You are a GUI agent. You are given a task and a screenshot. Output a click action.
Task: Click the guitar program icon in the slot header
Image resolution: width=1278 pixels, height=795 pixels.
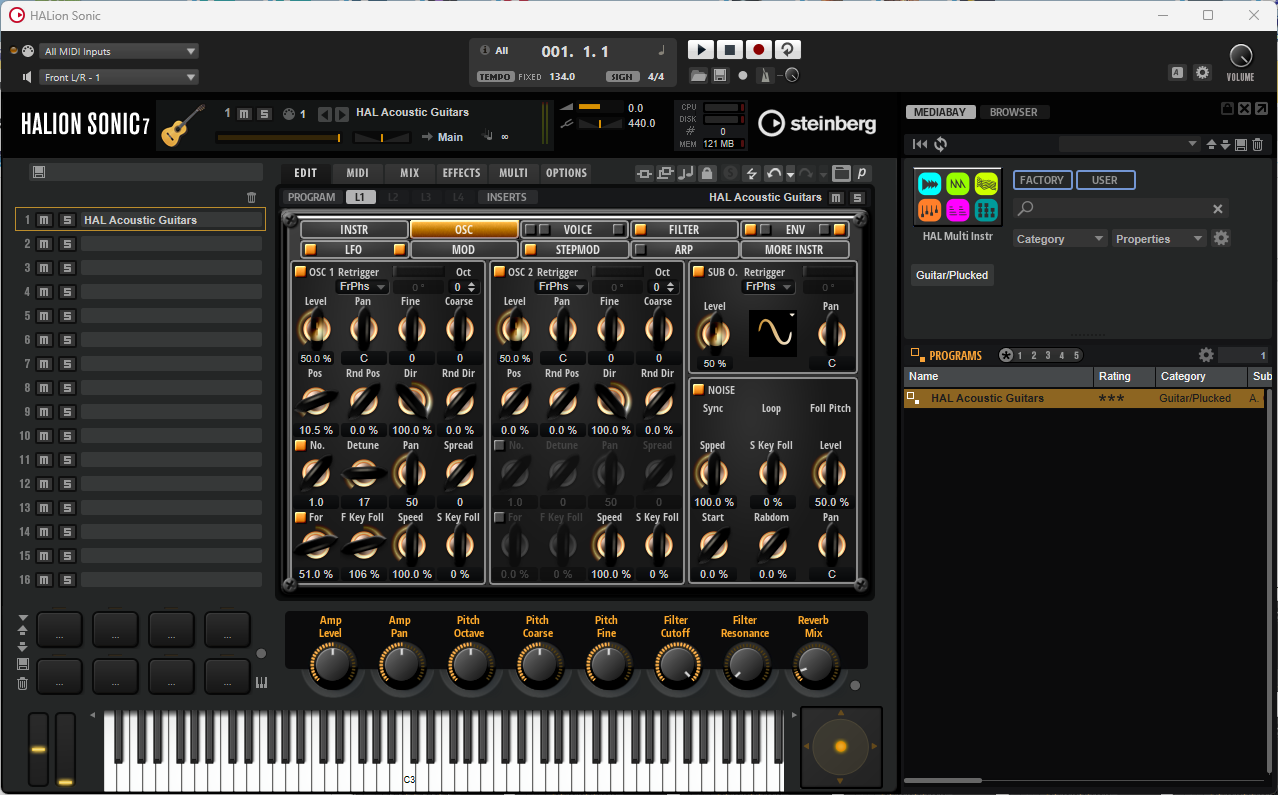coord(181,125)
